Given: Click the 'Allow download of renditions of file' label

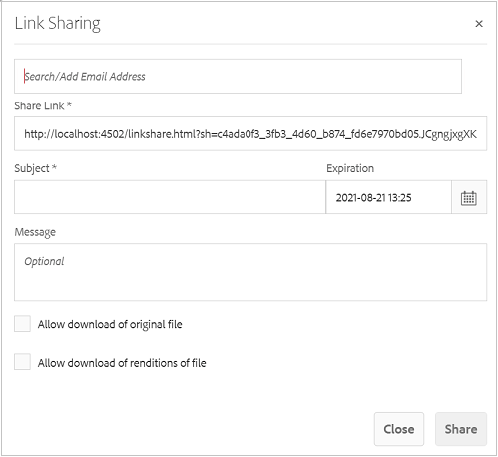Looking at the screenshot, I should (x=122, y=363).
